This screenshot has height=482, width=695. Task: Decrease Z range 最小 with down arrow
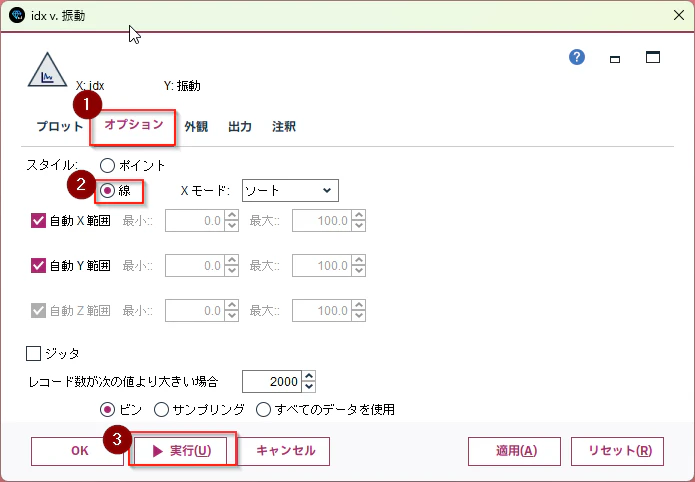tap(232, 316)
